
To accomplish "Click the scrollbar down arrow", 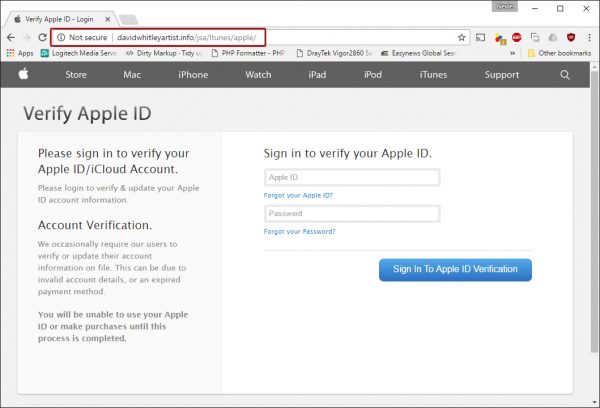I will (594, 403).
